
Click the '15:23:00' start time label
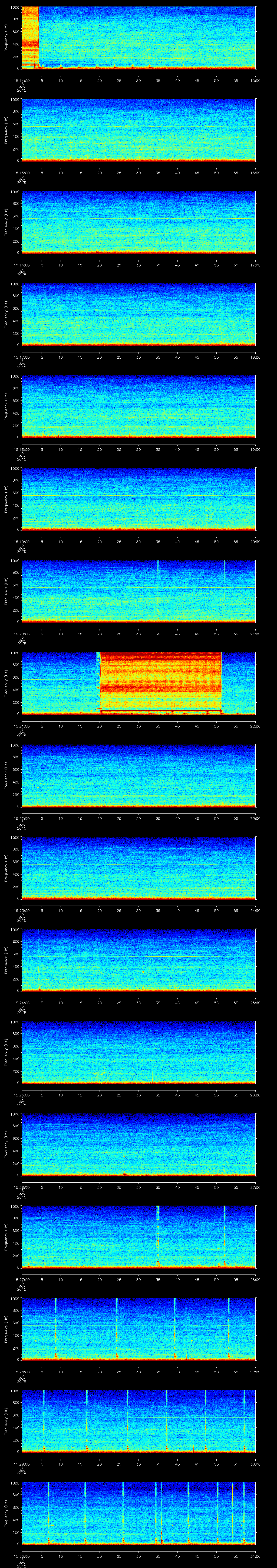point(21,910)
